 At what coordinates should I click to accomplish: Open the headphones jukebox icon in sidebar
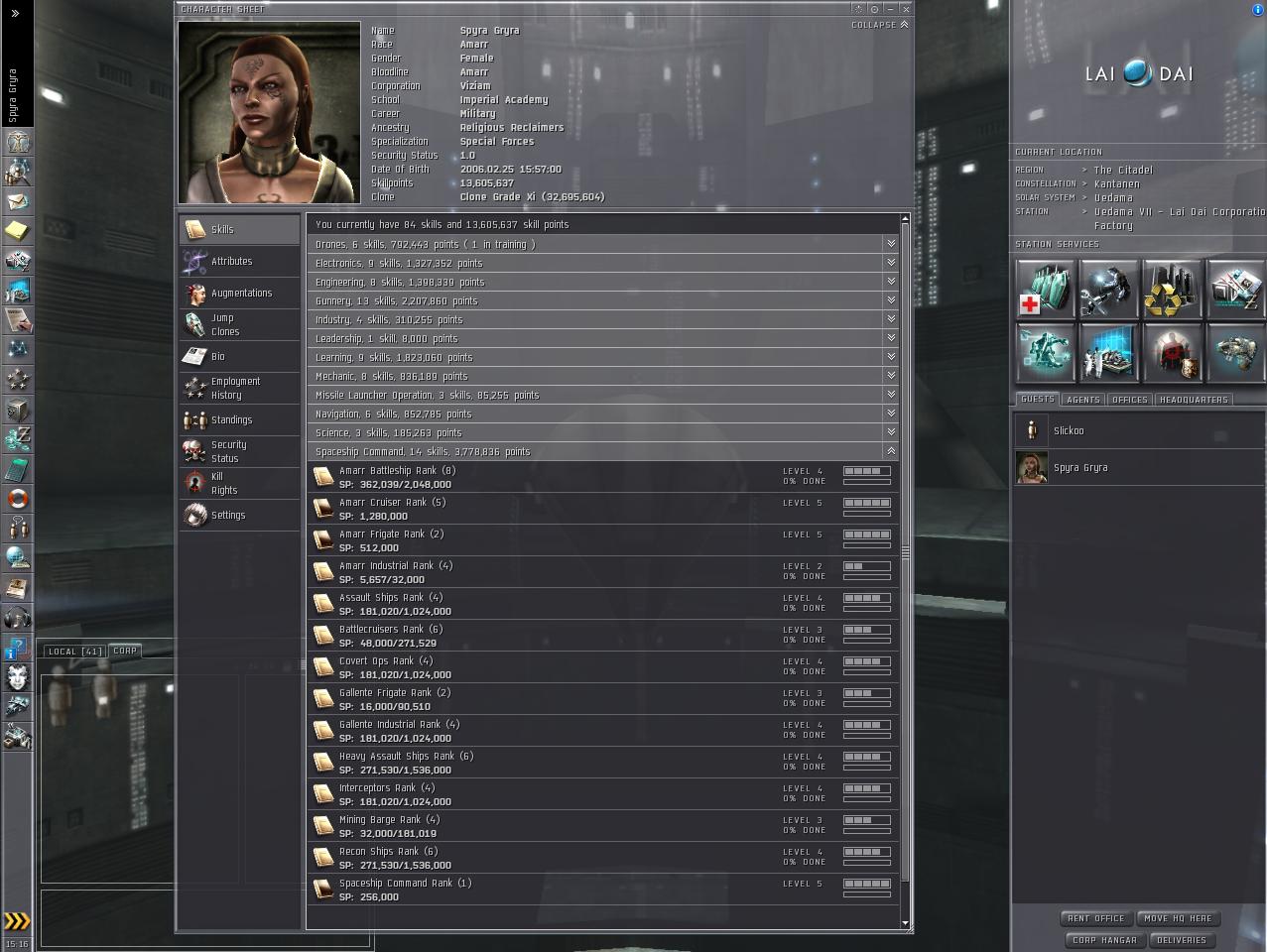click(x=17, y=618)
